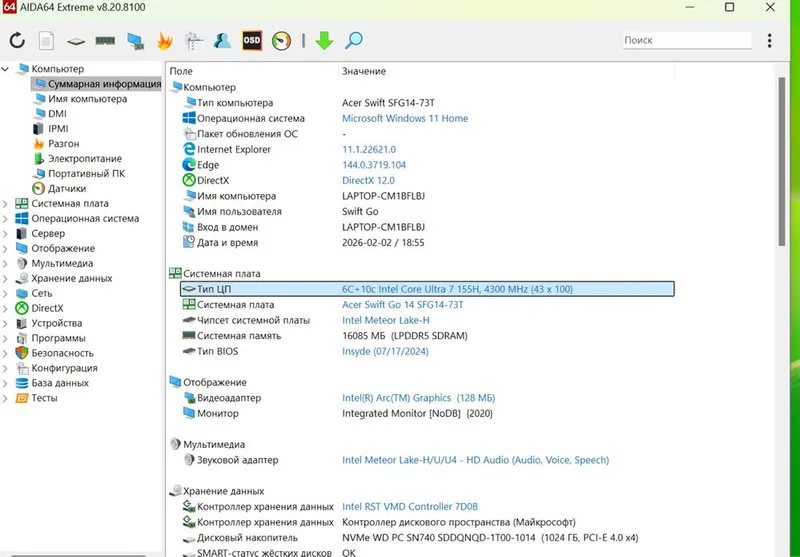The width and height of the screenshot is (800, 557).
Task: Open the Intel Meteor Lake-H chipset link
Action: (x=386, y=320)
